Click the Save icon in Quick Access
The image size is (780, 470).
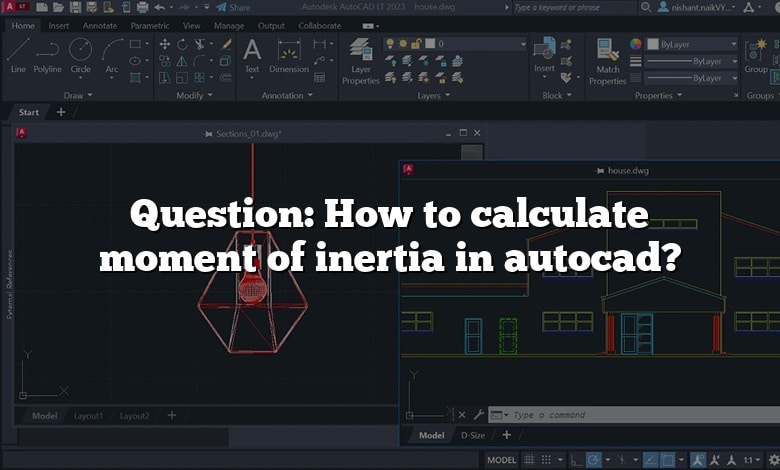click(75, 7)
